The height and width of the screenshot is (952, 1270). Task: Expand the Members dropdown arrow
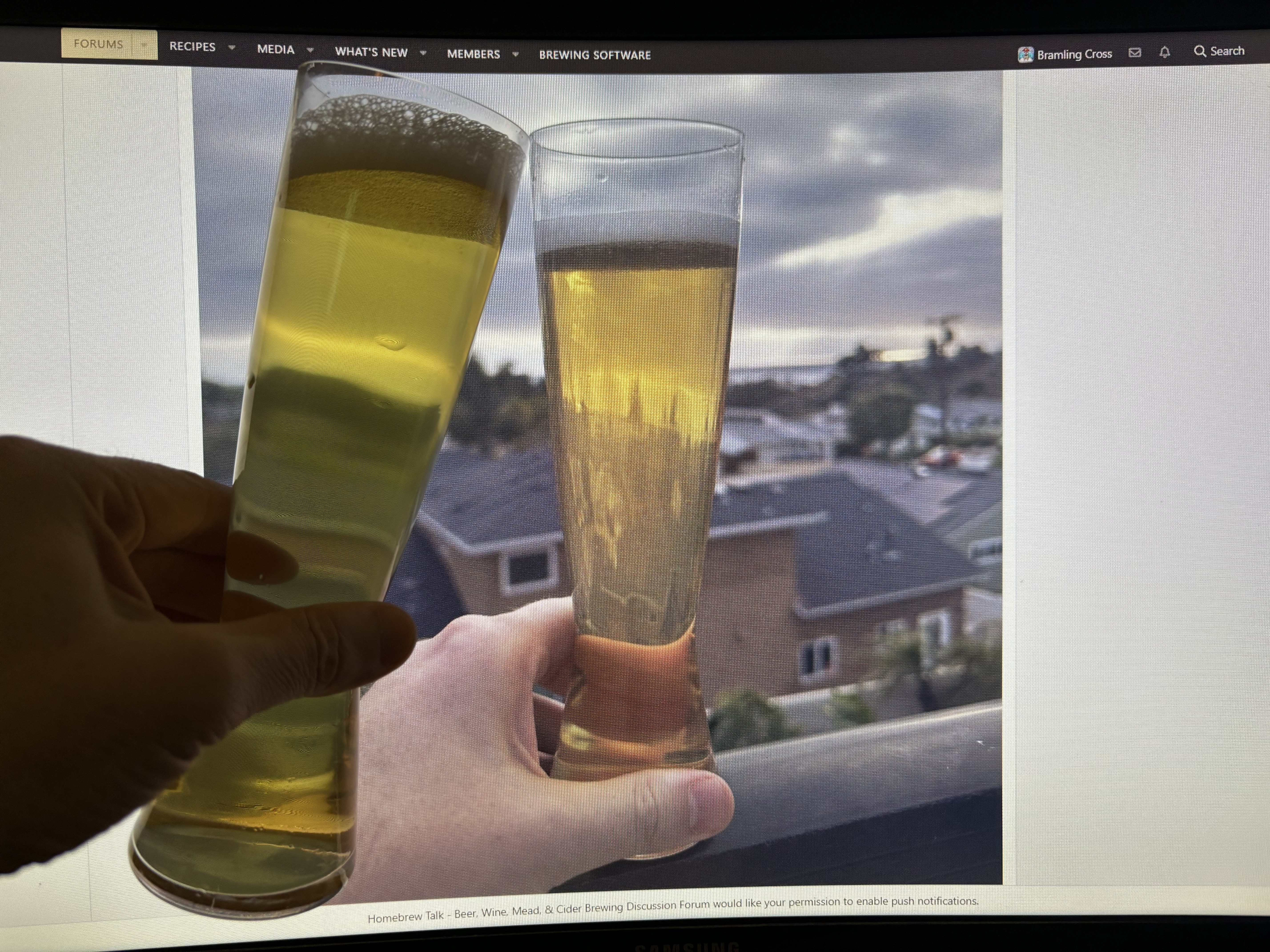[516, 54]
